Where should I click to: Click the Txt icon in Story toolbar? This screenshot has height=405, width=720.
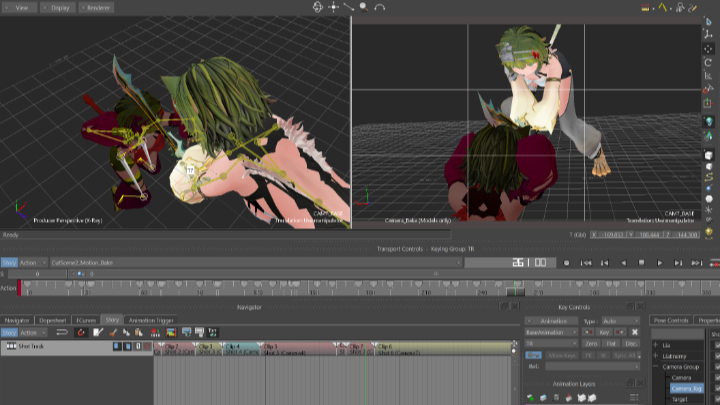click(x=213, y=332)
